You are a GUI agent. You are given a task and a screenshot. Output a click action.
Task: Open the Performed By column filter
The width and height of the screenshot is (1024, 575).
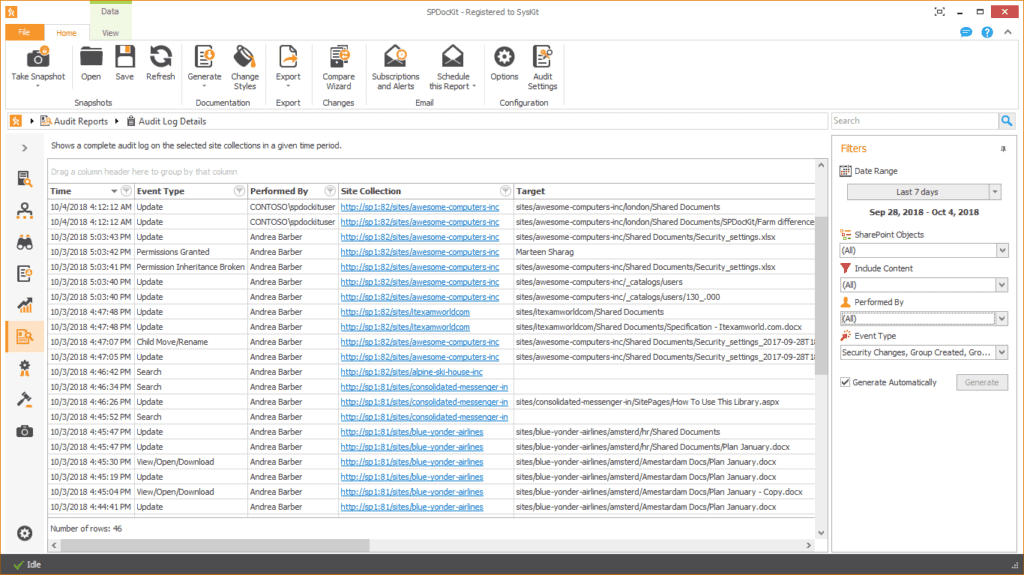[330, 191]
